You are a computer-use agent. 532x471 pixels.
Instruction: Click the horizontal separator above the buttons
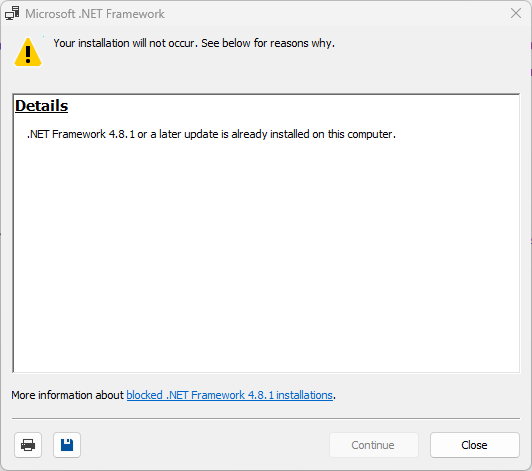pyautogui.click(x=266, y=418)
